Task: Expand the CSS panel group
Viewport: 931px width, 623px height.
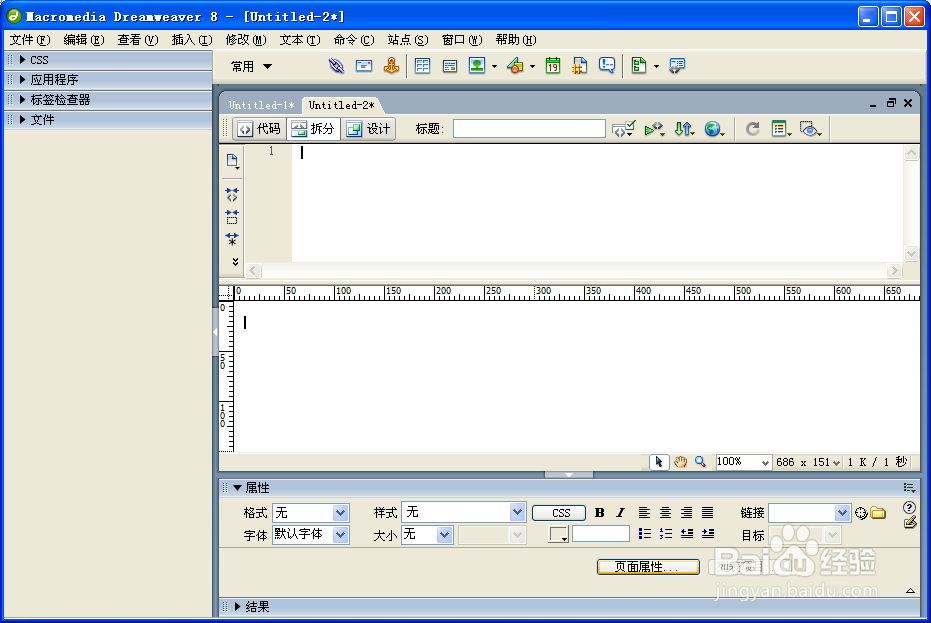Action: 23,59
